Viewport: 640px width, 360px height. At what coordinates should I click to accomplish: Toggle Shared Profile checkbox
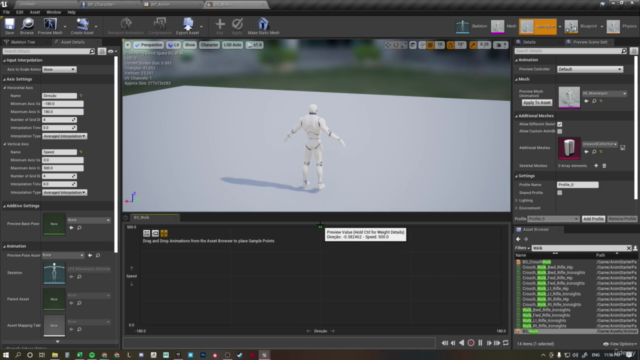point(560,193)
